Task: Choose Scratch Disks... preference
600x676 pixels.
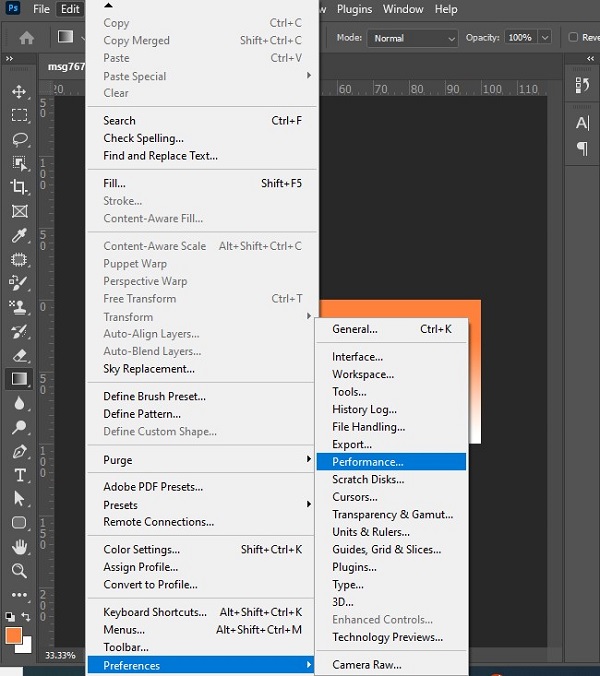Action: point(391,479)
